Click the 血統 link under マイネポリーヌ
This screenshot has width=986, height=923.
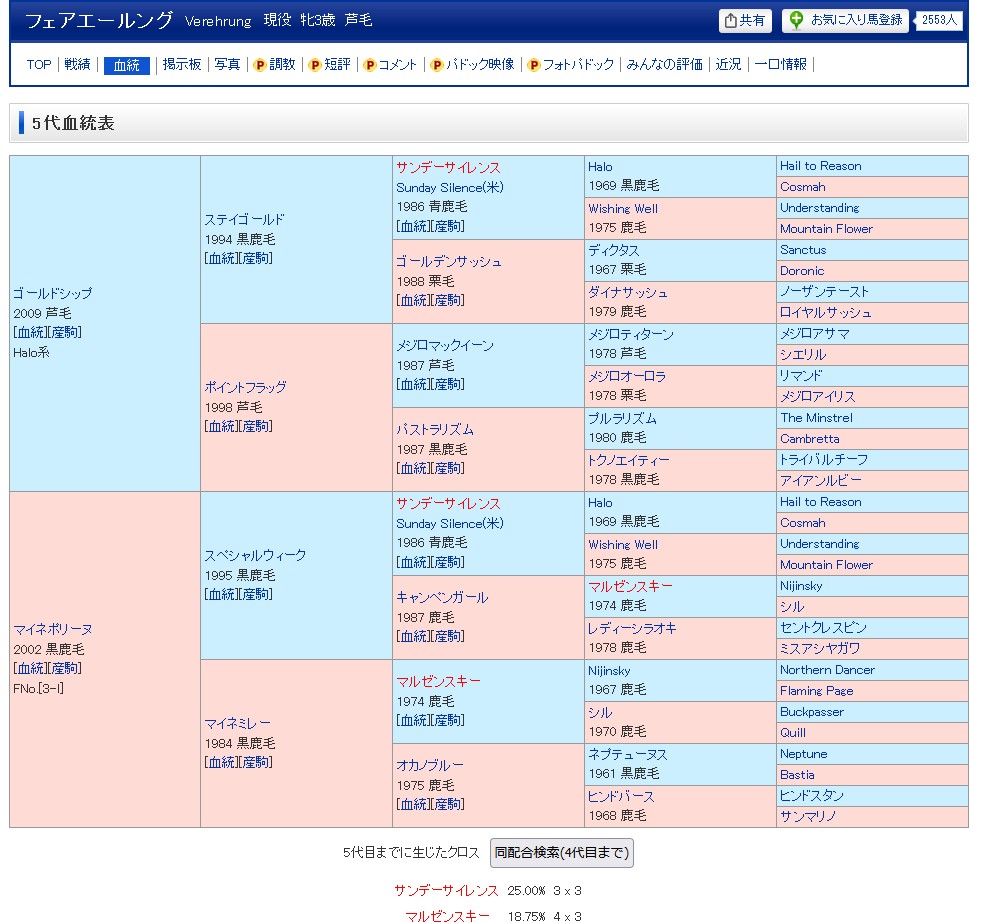coord(31,668)
